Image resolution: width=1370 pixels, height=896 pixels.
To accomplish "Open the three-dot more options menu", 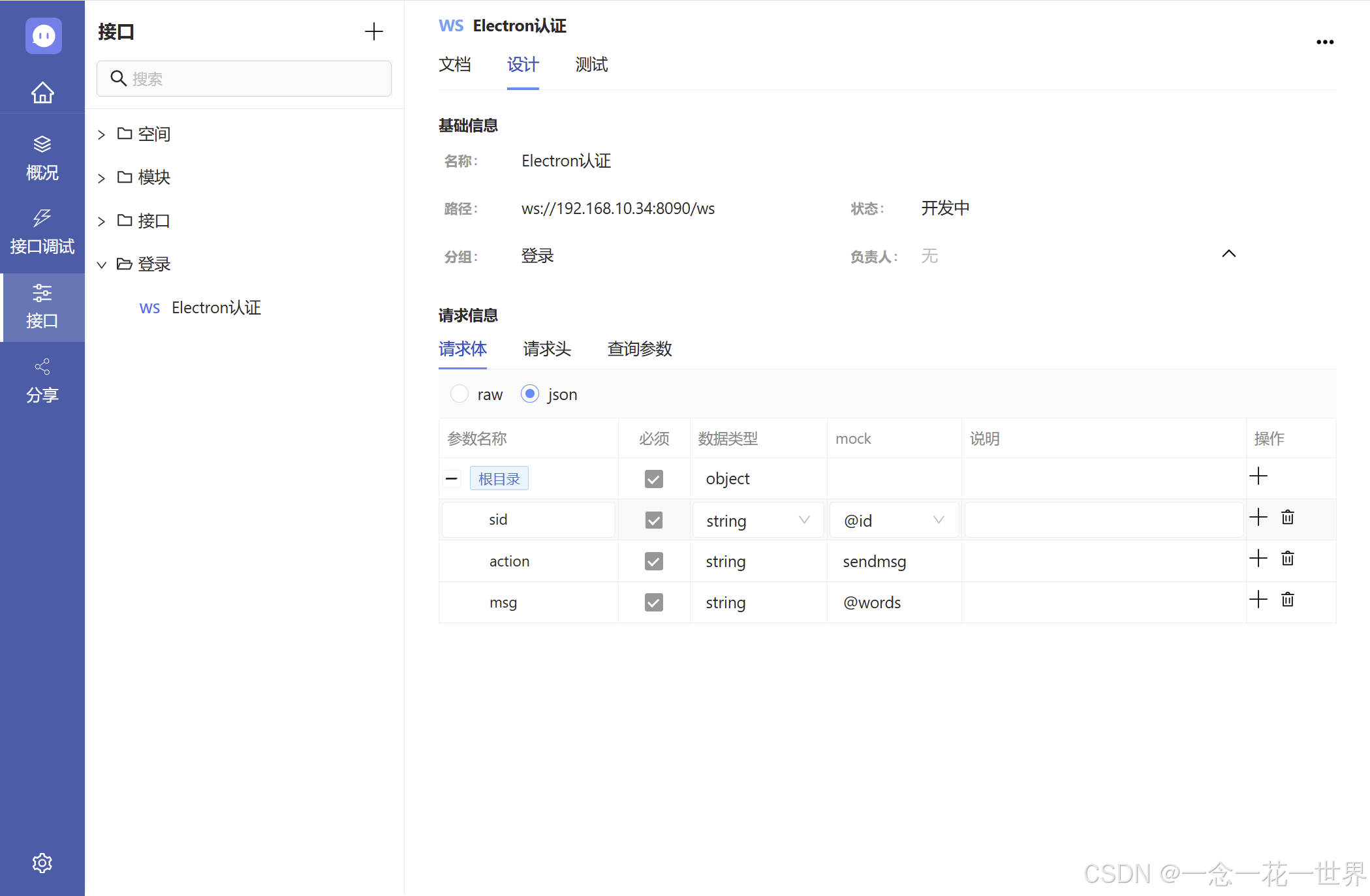I will click(1324, 42).
